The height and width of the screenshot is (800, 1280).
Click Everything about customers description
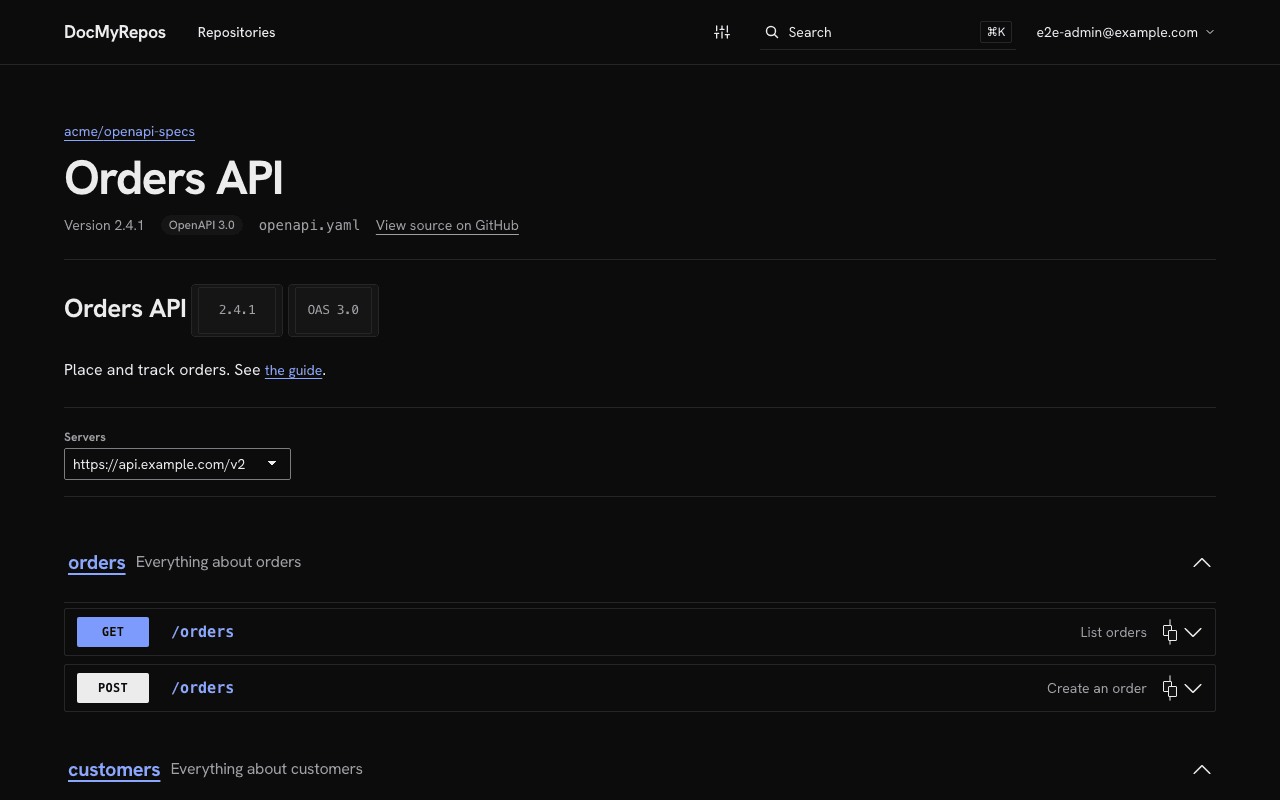[266, 769]
